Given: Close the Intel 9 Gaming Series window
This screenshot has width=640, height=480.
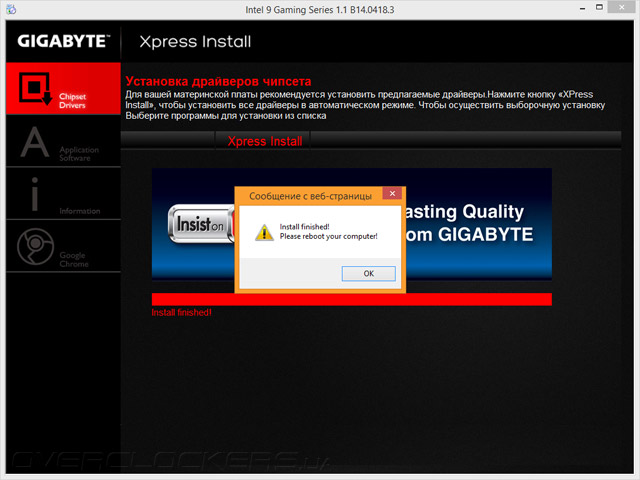Looking at the screenshot, I should coord(622,7).
